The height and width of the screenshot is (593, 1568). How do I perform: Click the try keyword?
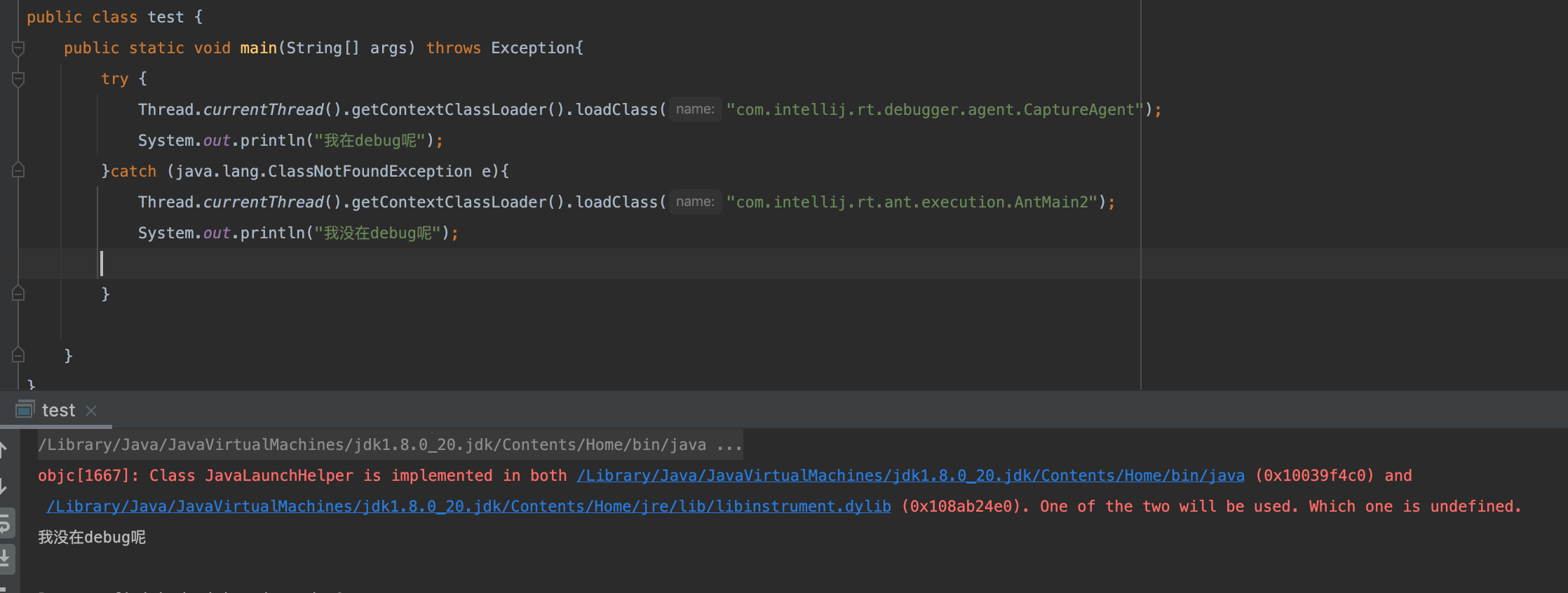click(115, 79)
